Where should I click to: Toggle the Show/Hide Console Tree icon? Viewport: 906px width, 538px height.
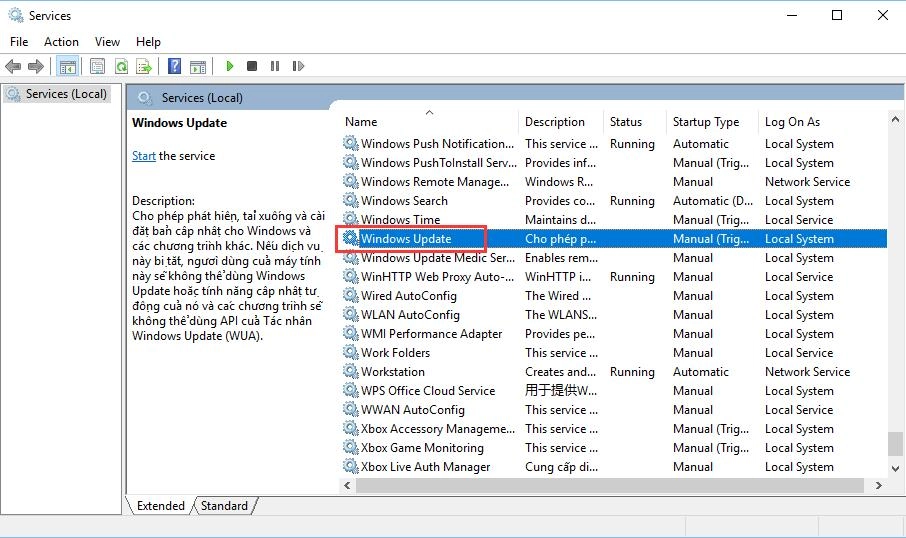[68, 66]
